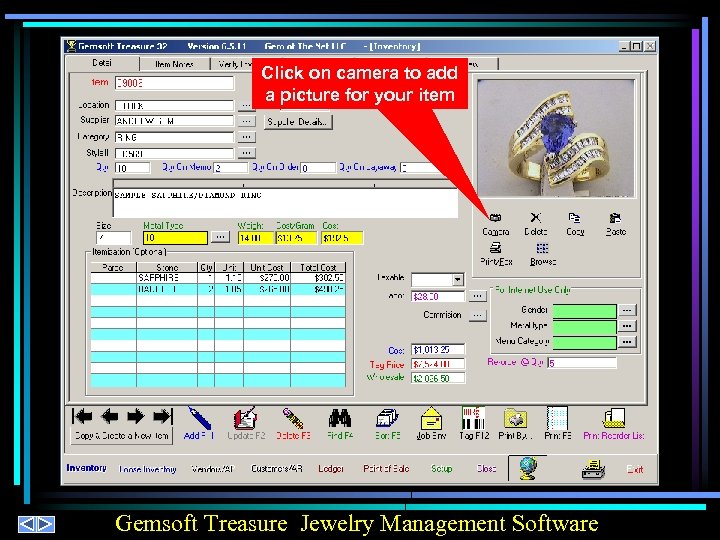Go to last record arrow

(x=163, y=416)
